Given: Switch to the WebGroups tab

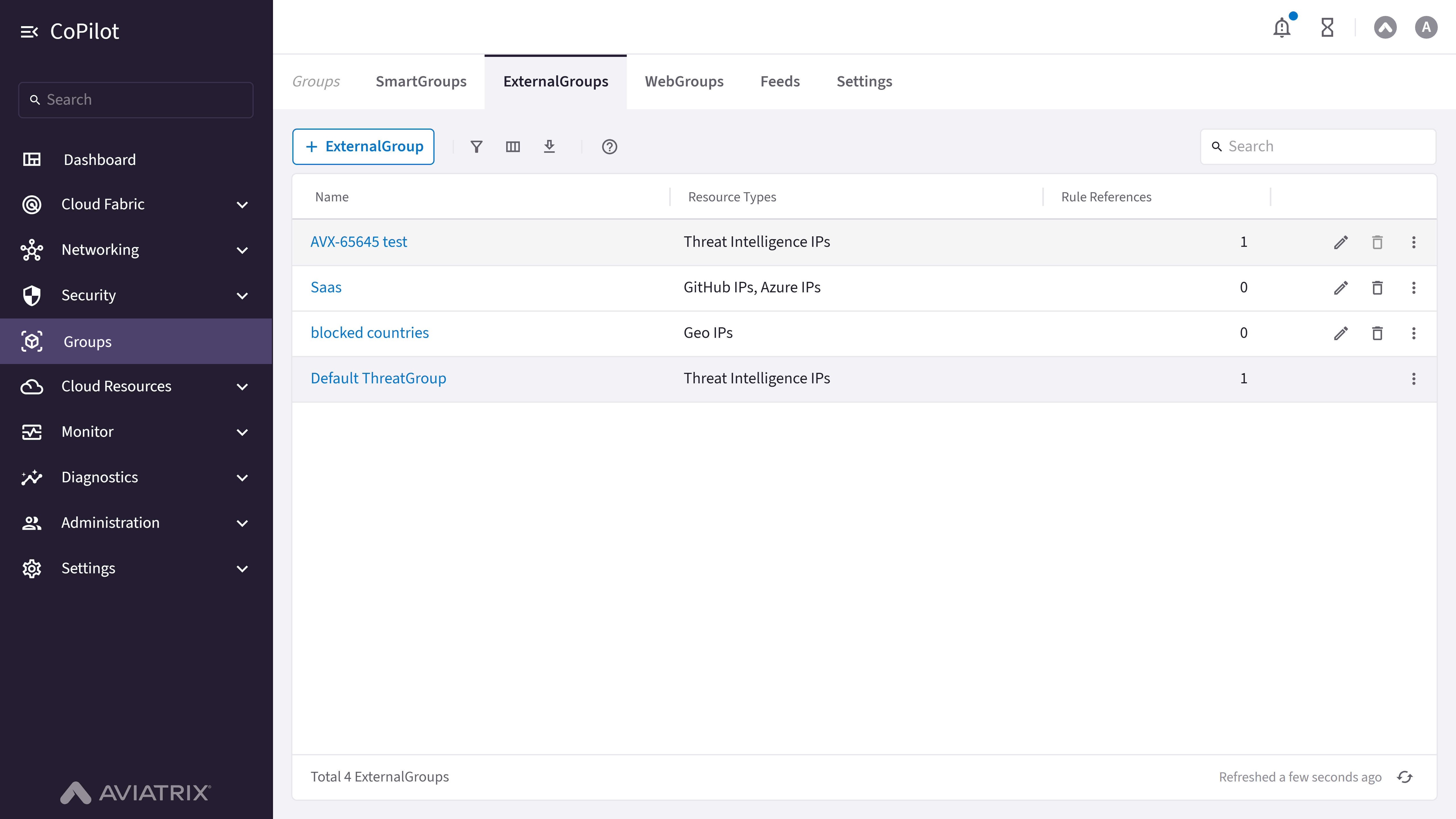Looking at the screenshot, I should (x=684, y=82).
